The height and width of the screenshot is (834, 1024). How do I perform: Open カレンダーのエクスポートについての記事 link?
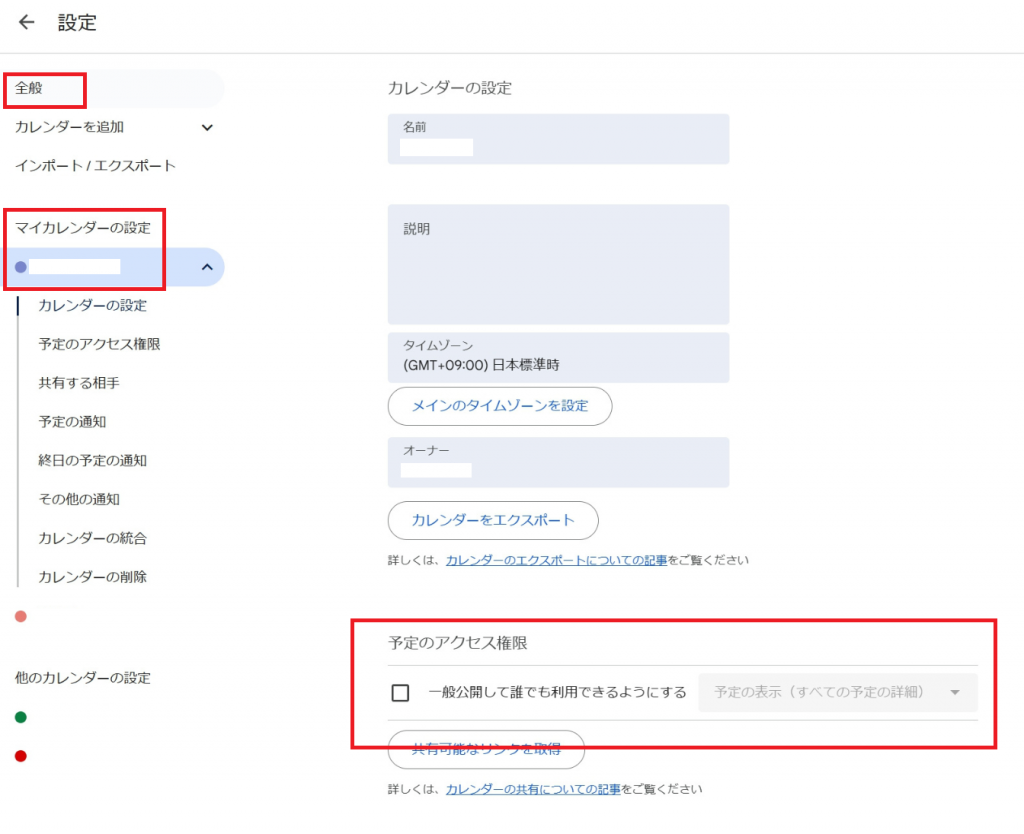tap(556, 560)
